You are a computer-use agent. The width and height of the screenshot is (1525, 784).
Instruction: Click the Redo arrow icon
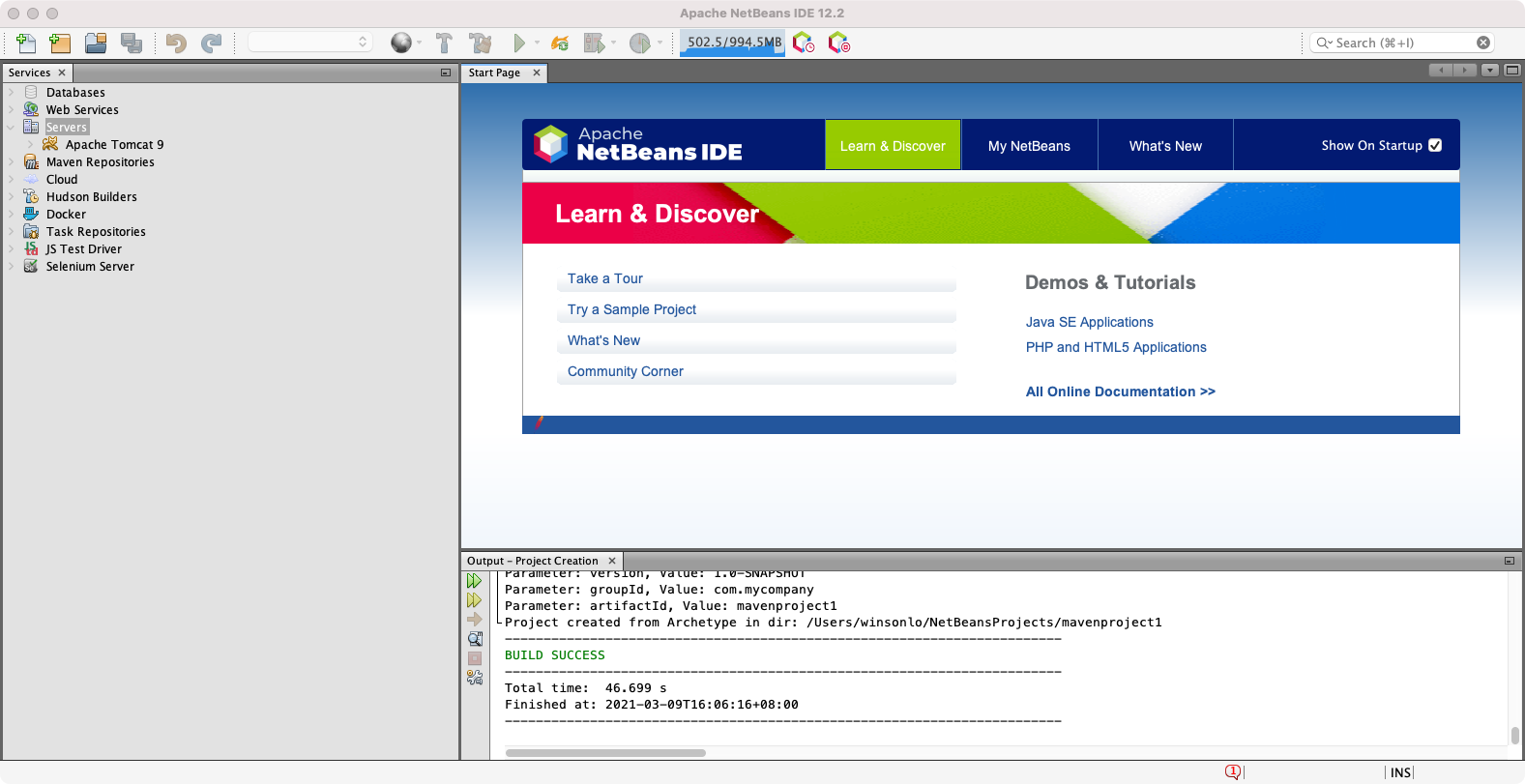coord(211,43)
